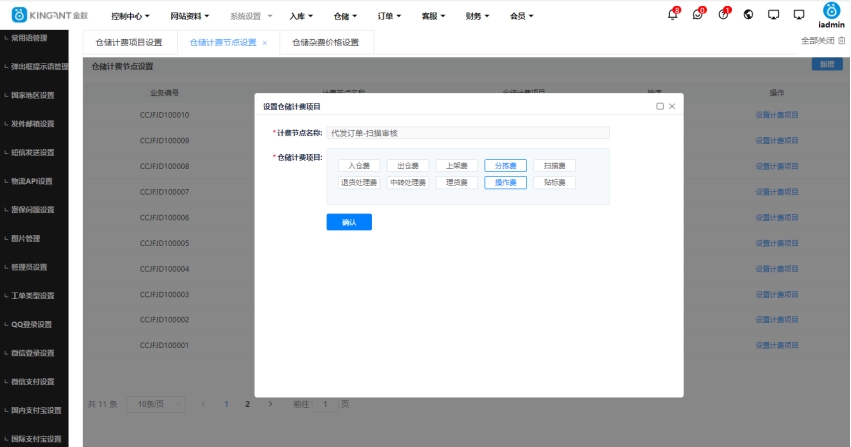
Task: Expand the 控制中心 top menu
Action: (x=130, y=16)
